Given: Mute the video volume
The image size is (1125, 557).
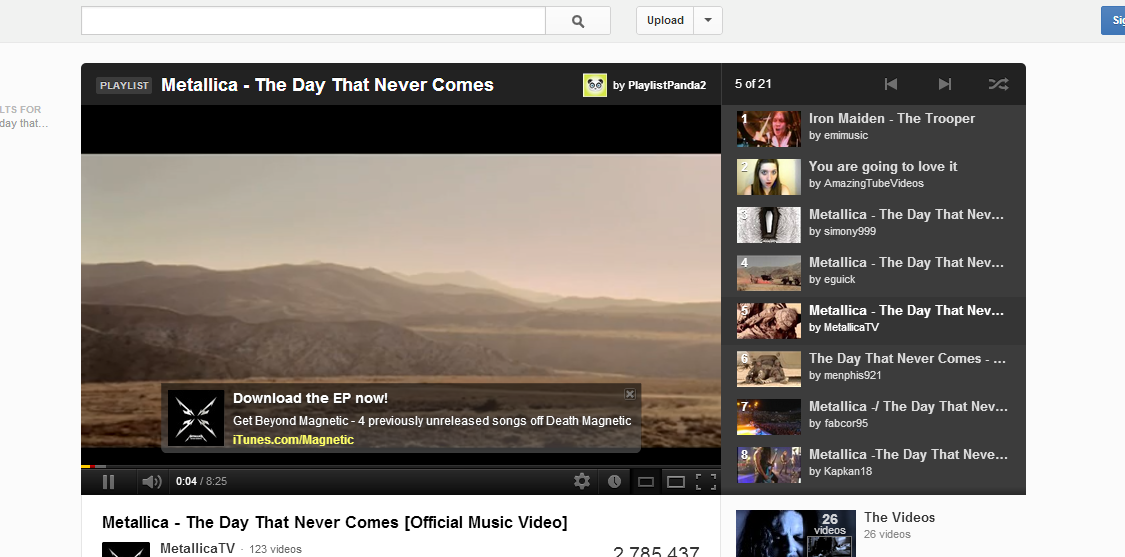Looking at the screenshot, I should point(151,482).
